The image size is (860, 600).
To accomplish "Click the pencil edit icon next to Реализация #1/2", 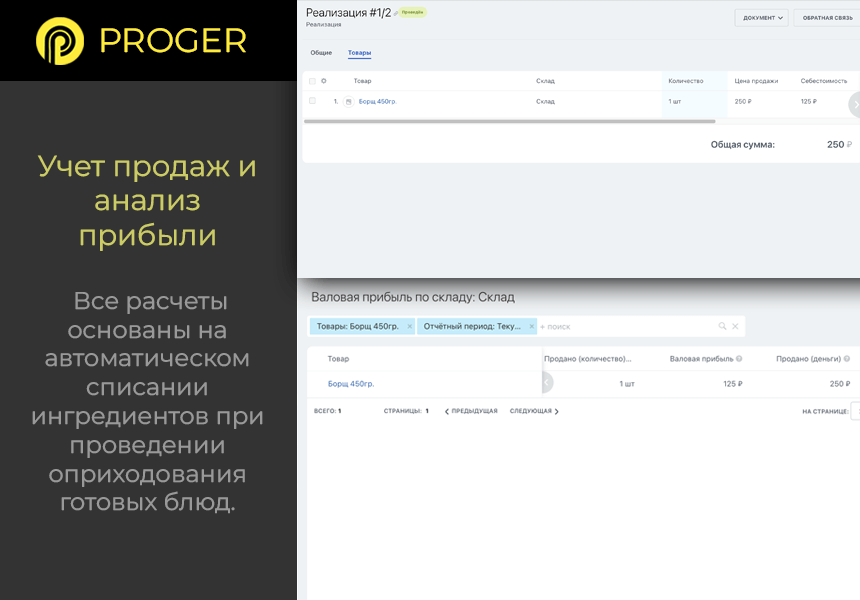I will click(394, 12).
